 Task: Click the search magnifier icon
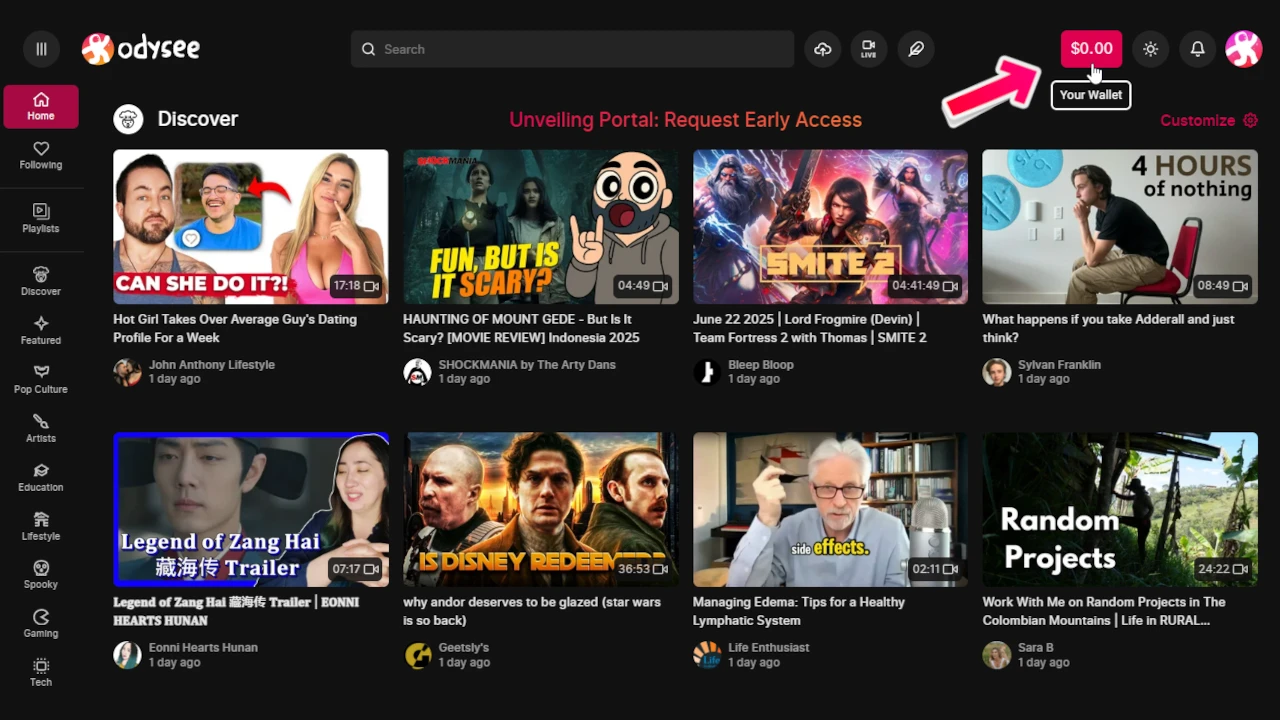[x=368, y=49]
